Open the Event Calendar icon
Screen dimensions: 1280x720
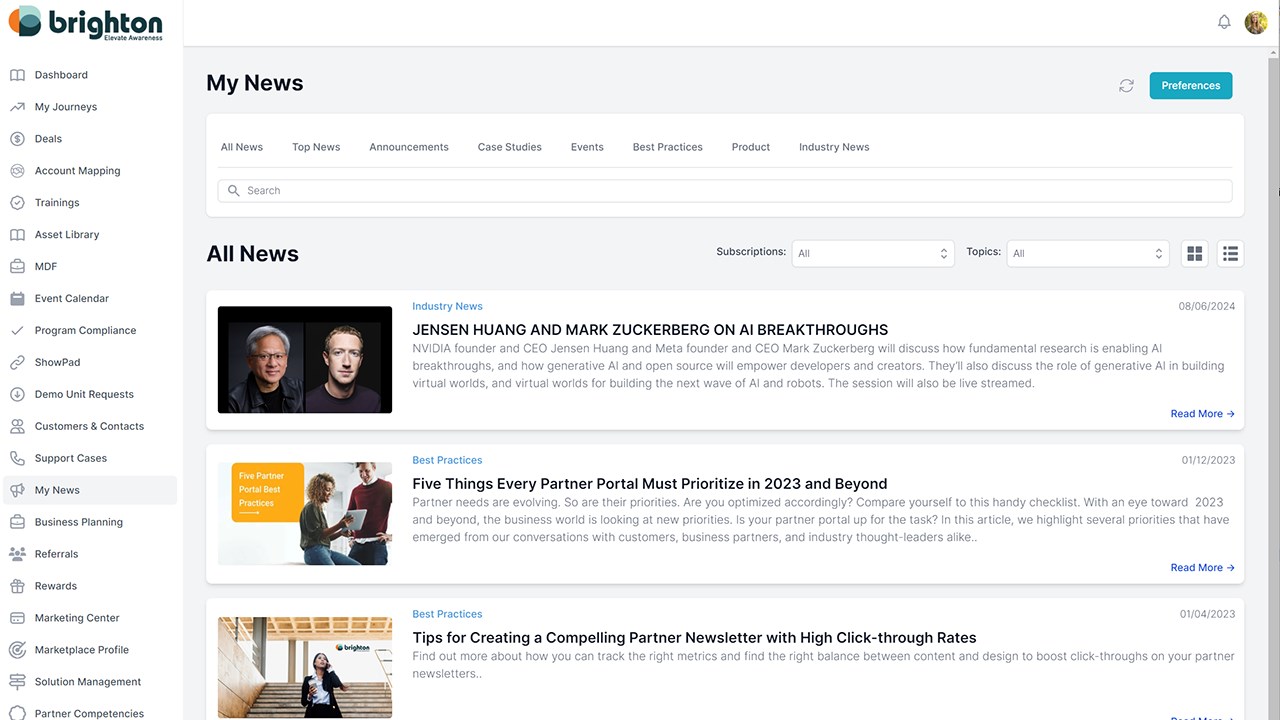(x=17, y=299)
